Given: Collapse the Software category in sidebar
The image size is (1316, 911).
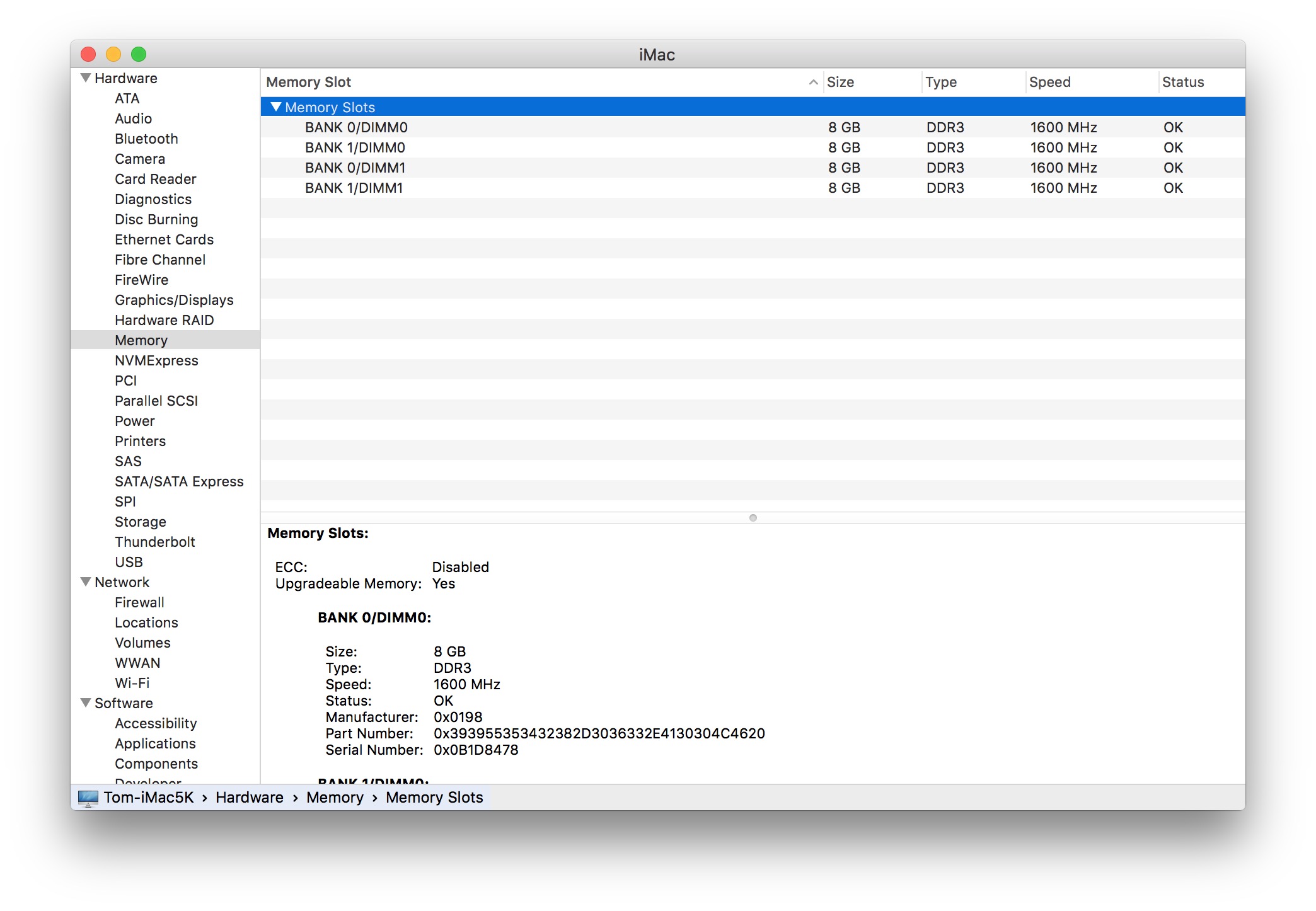Looking at the screenshot, I should point(86,703).
